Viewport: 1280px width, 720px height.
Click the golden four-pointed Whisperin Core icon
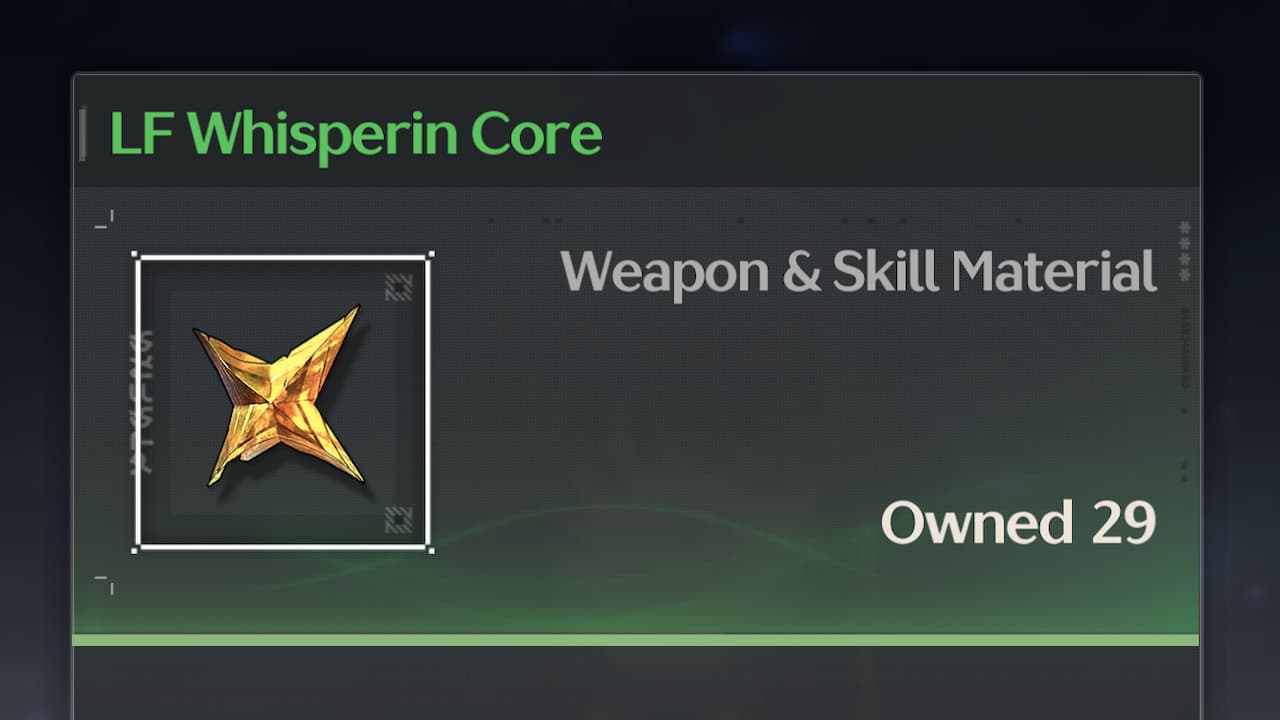pos(279,397)
